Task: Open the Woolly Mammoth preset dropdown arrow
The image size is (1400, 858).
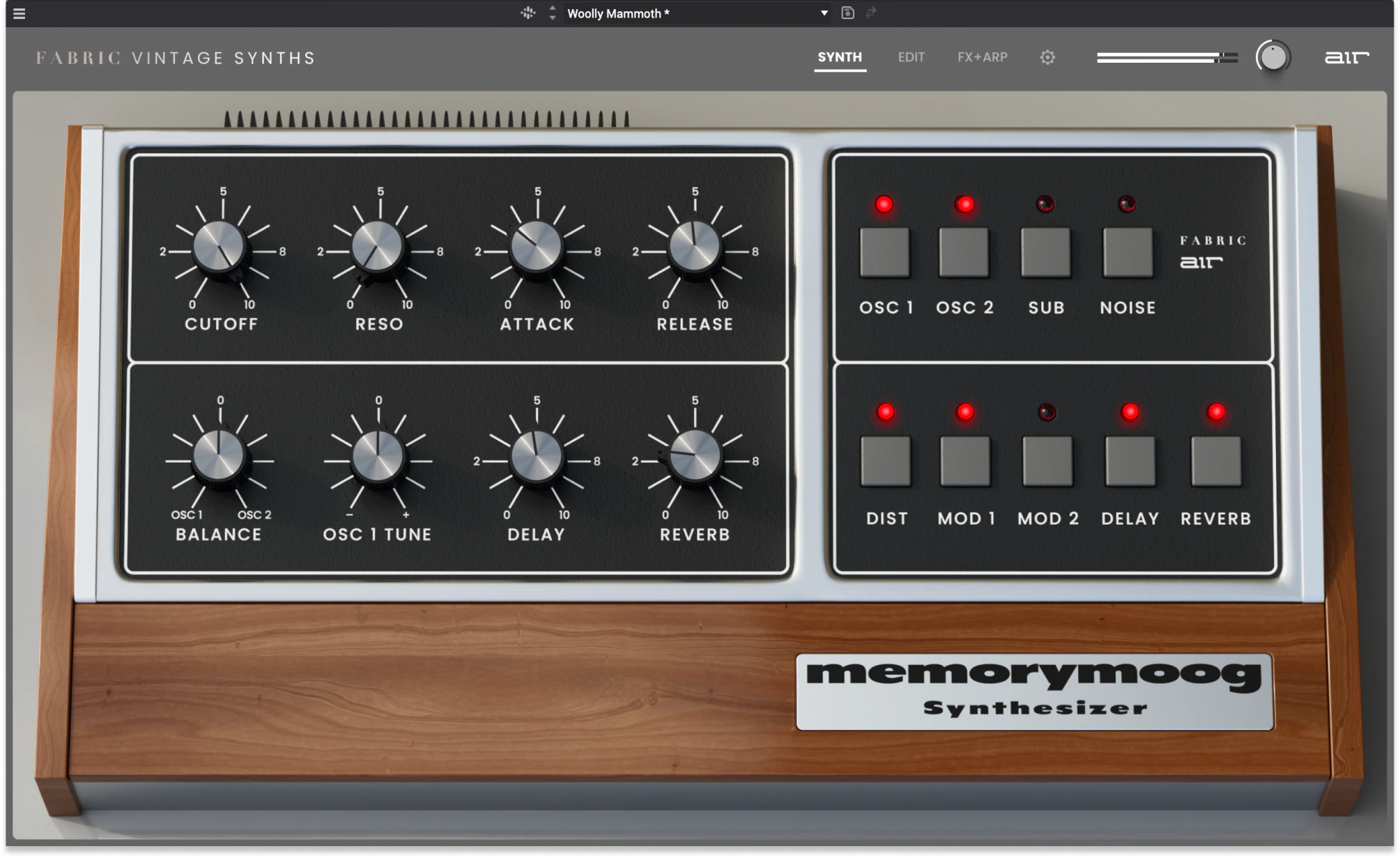Action: pos(824,13)
